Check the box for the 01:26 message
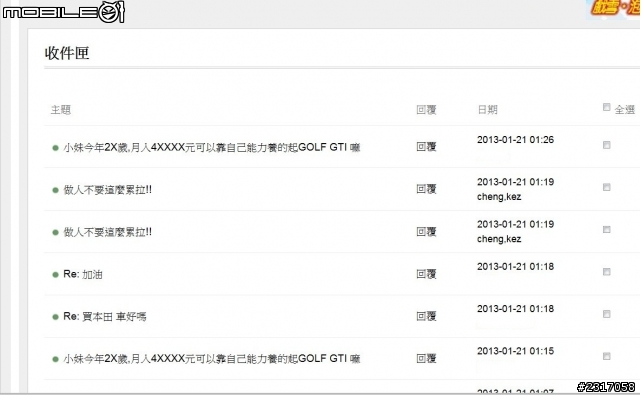The image size is (641, 395). [607, 145]
